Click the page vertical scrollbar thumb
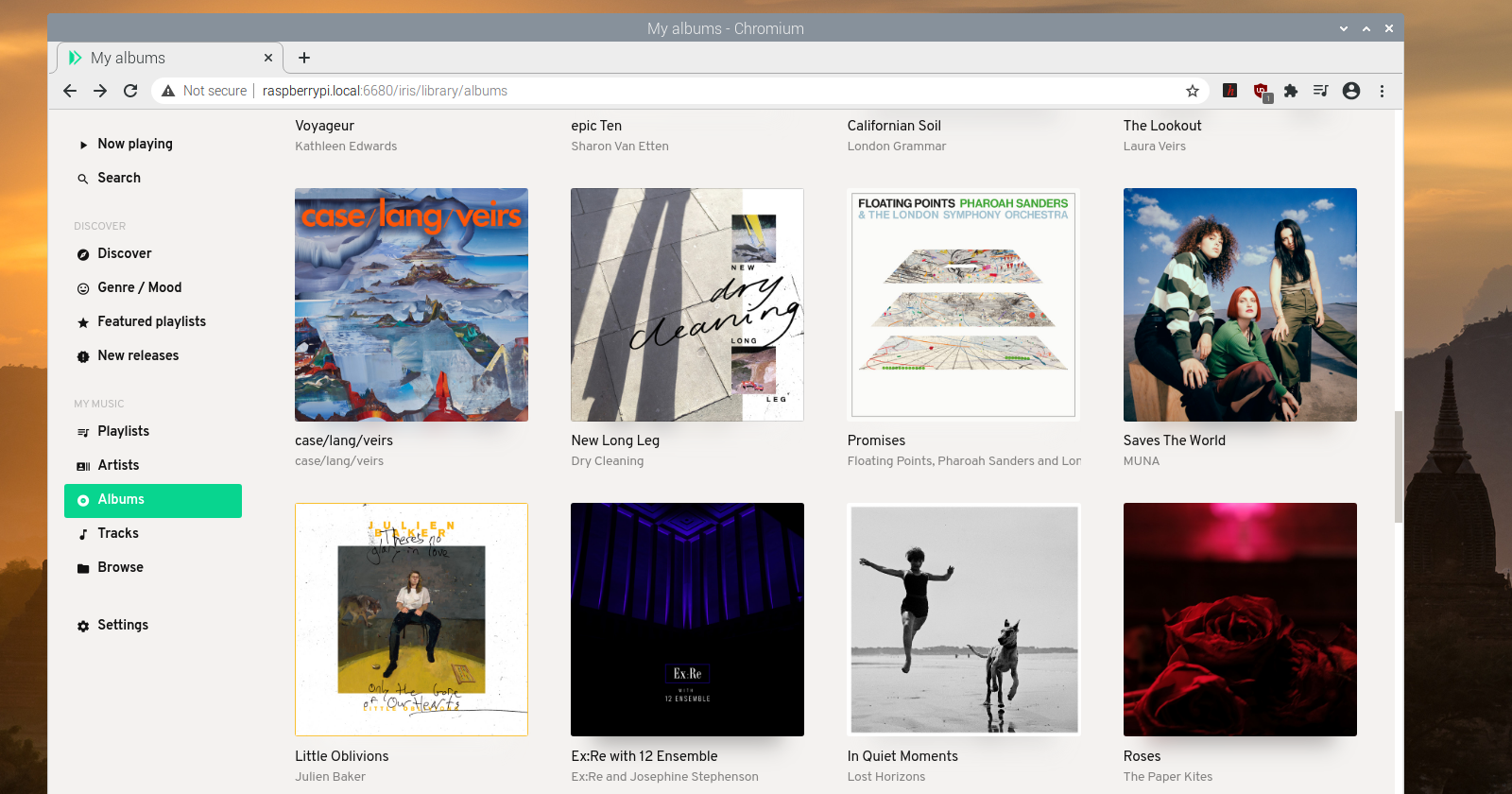This screenshot has height=794, width=1512. click(1399, 467)
